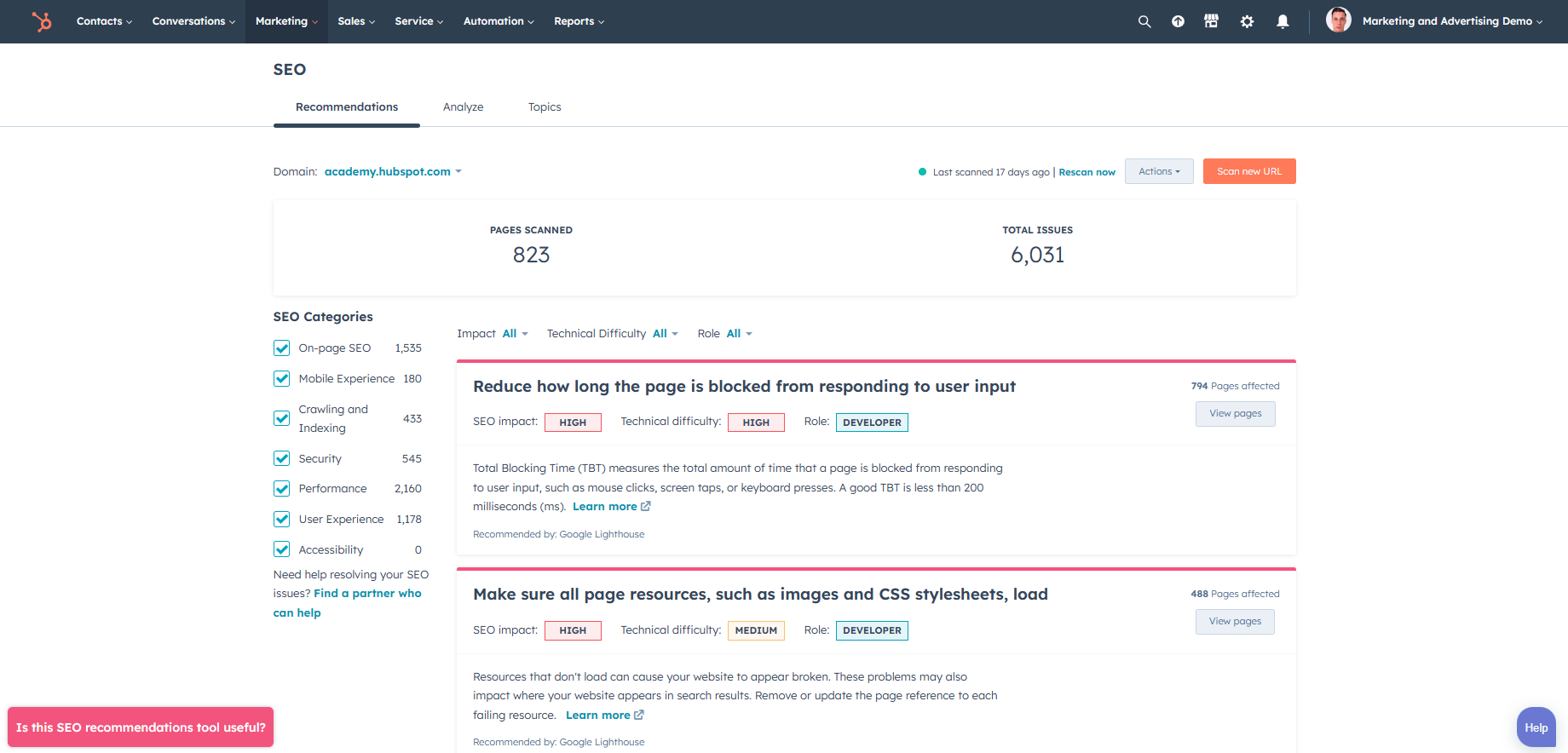The image size is (1568, 753).
Task: Click the upgrade arrow icon
Action: (1178, 21)
